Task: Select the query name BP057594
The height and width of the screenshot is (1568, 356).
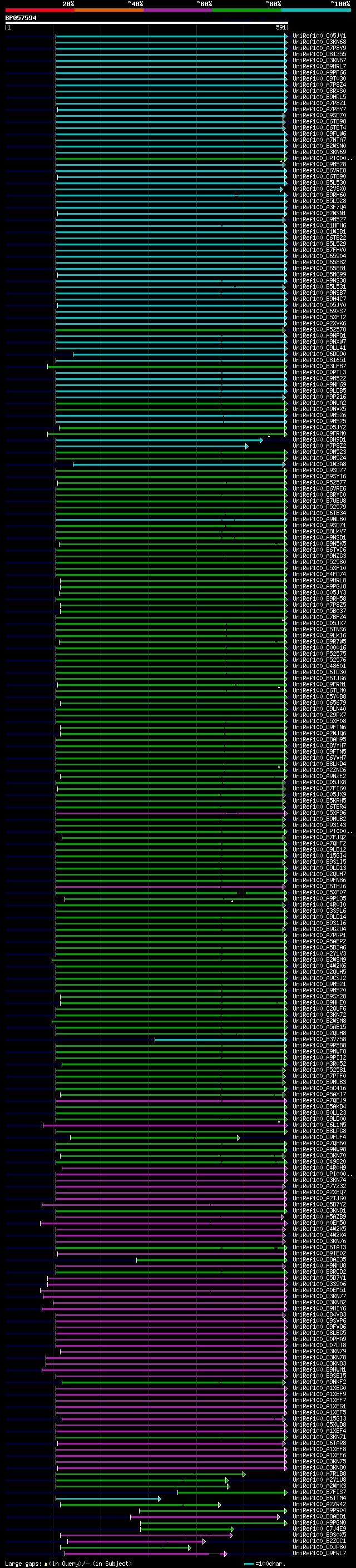Action: 21,18
